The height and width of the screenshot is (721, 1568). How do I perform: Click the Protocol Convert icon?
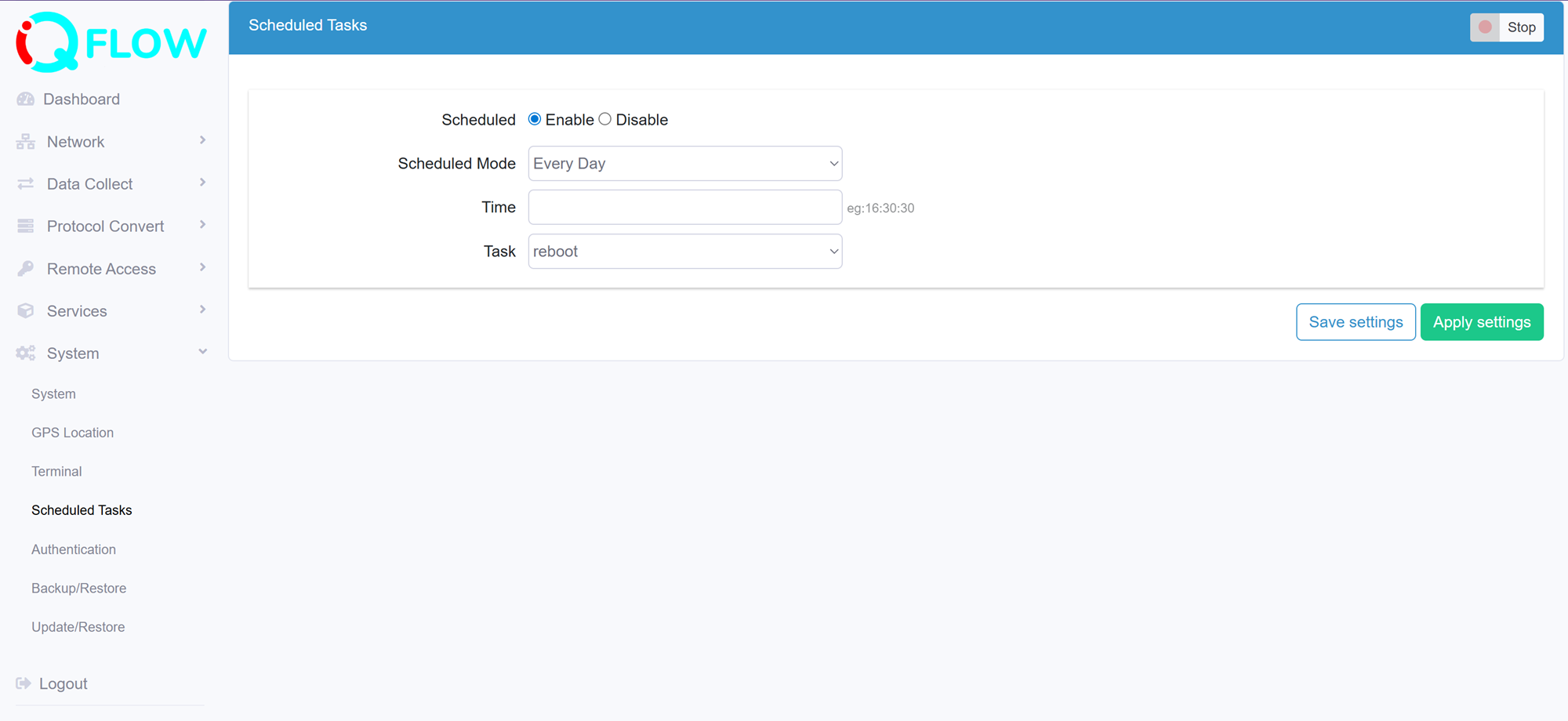[24, 226]
